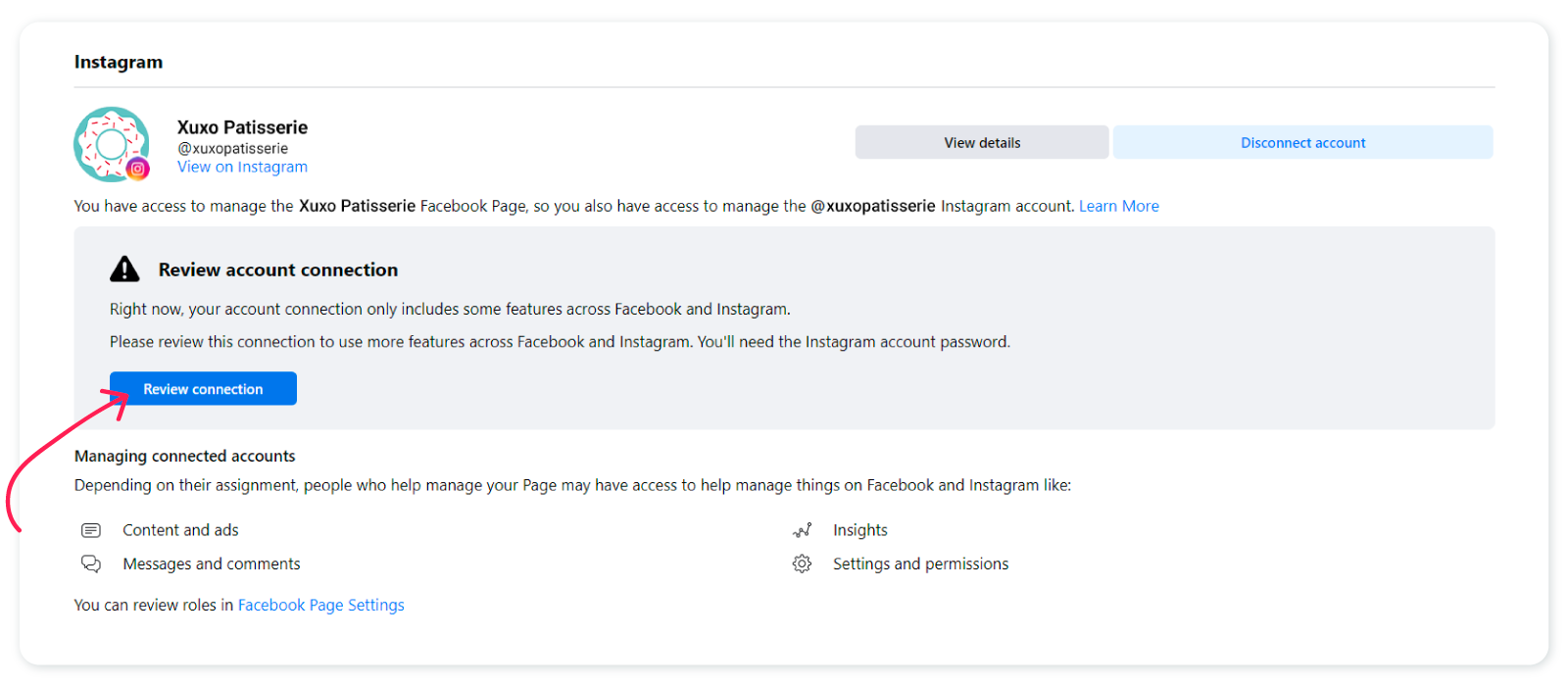1568x686 pixels.
Task: Follow the Learn More link
Action: click(x=1119, y=206)
